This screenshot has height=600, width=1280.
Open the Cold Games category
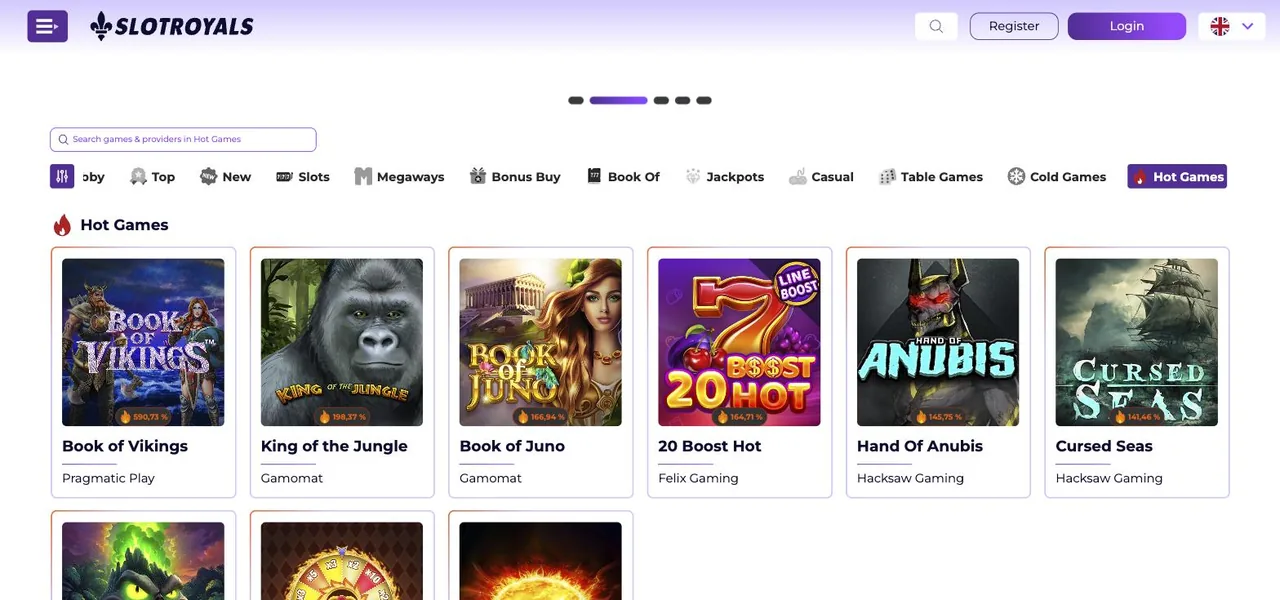[1057, 176]
